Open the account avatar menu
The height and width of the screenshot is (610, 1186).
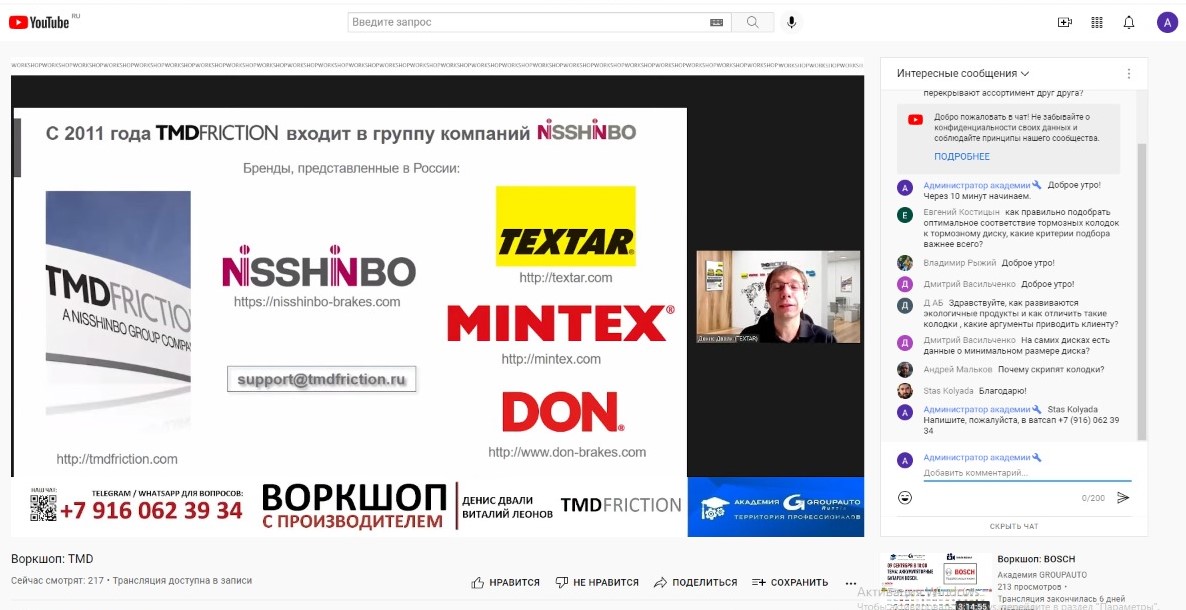[x=1167, y=23]
